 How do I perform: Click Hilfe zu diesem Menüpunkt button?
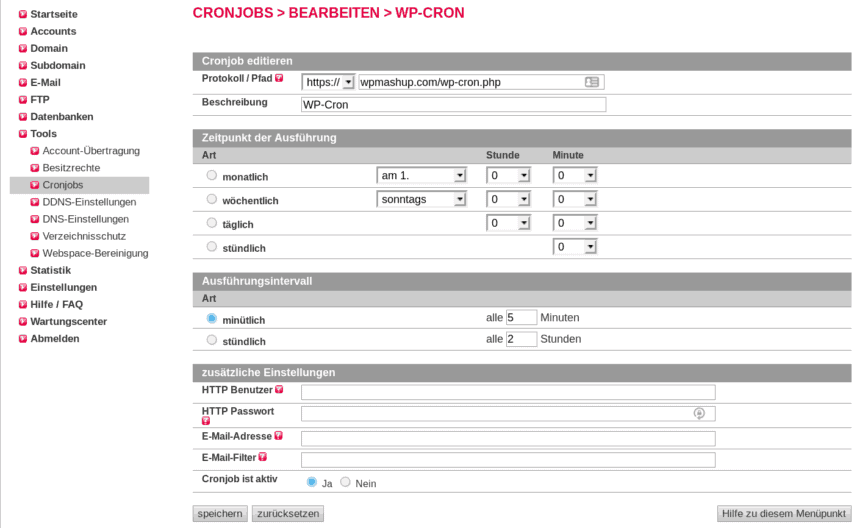[x=783, y=513]
